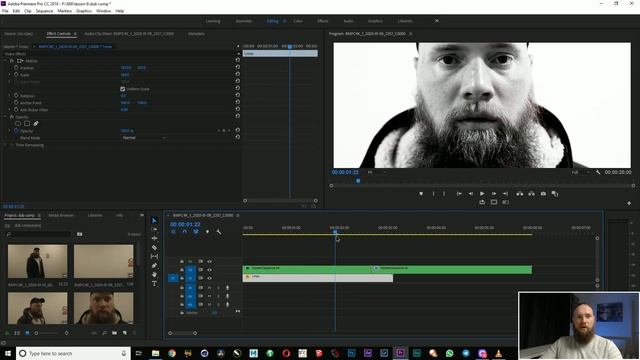The width and height of the screenshot is (640, 360).
Task: Toggle the eye visibility for bottom video track
Action: (209, 278)
